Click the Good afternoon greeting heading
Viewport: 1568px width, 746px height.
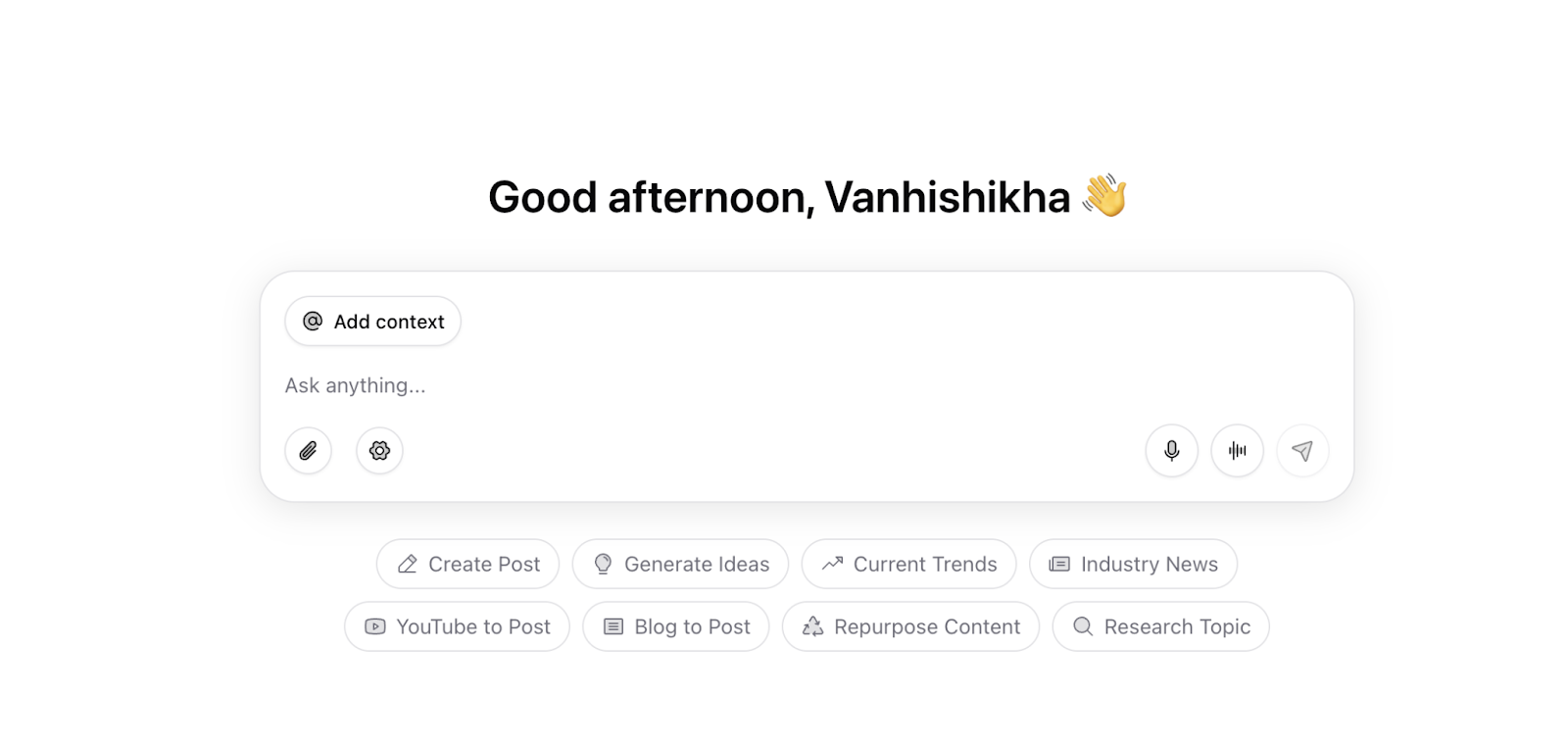[x=808, y=197]
